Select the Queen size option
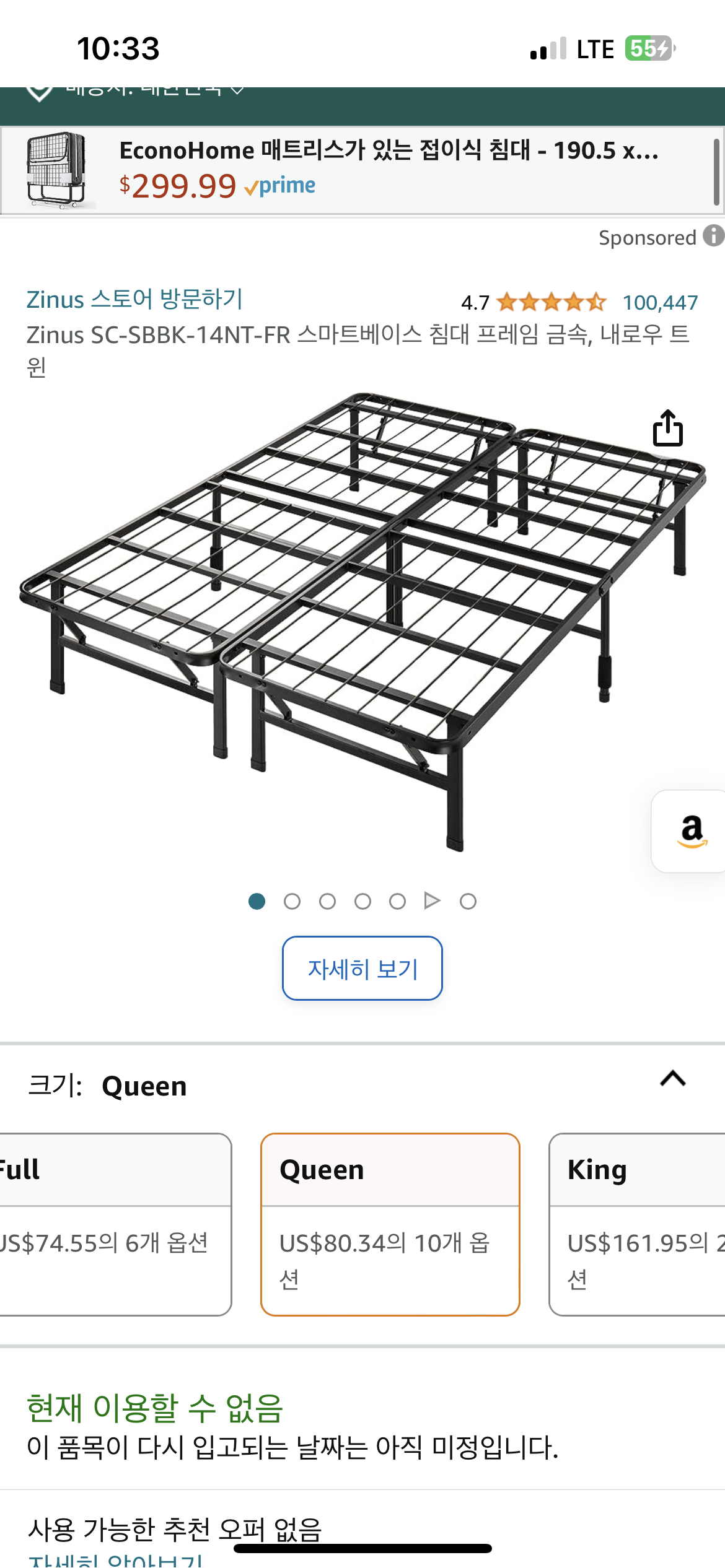Image resolution: width=725 pixels, height=1568 pixels. click(x=390, y=1224)
